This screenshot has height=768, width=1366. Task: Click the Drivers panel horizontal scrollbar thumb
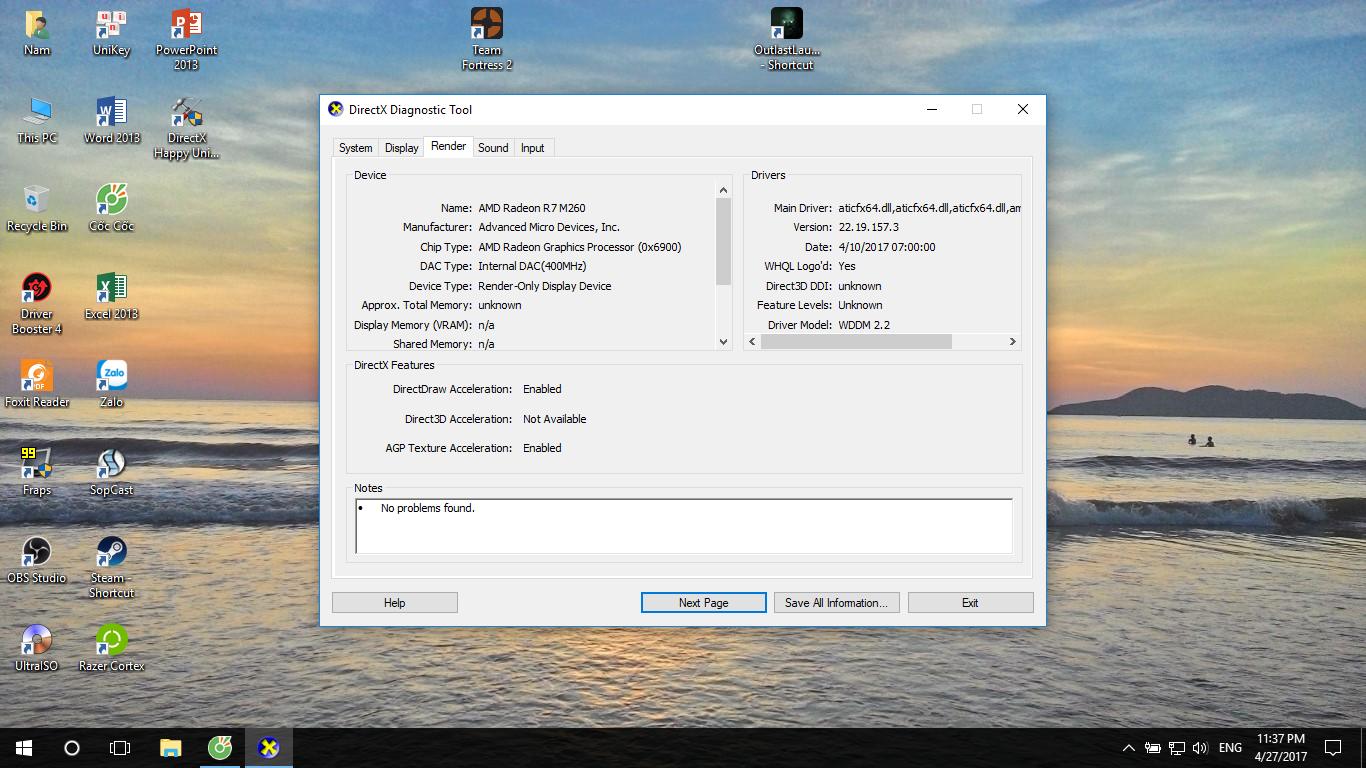coord(856,342)
